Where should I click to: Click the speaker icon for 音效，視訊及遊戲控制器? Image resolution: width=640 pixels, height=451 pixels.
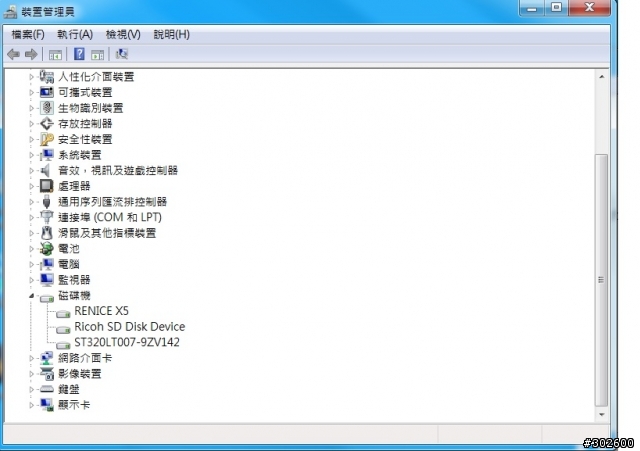click(46, 170)
